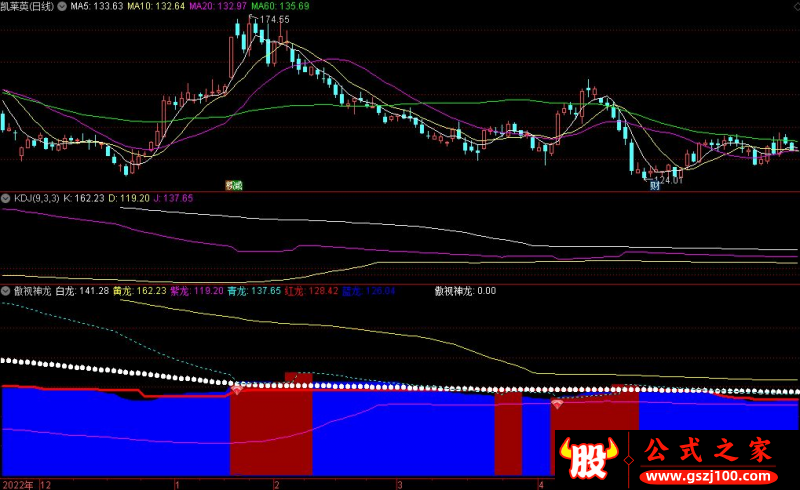The width and height of the screenshot is (800, 490).
Task: Select the 青龙: 137.65 value
Action: (x=254, y=291)
